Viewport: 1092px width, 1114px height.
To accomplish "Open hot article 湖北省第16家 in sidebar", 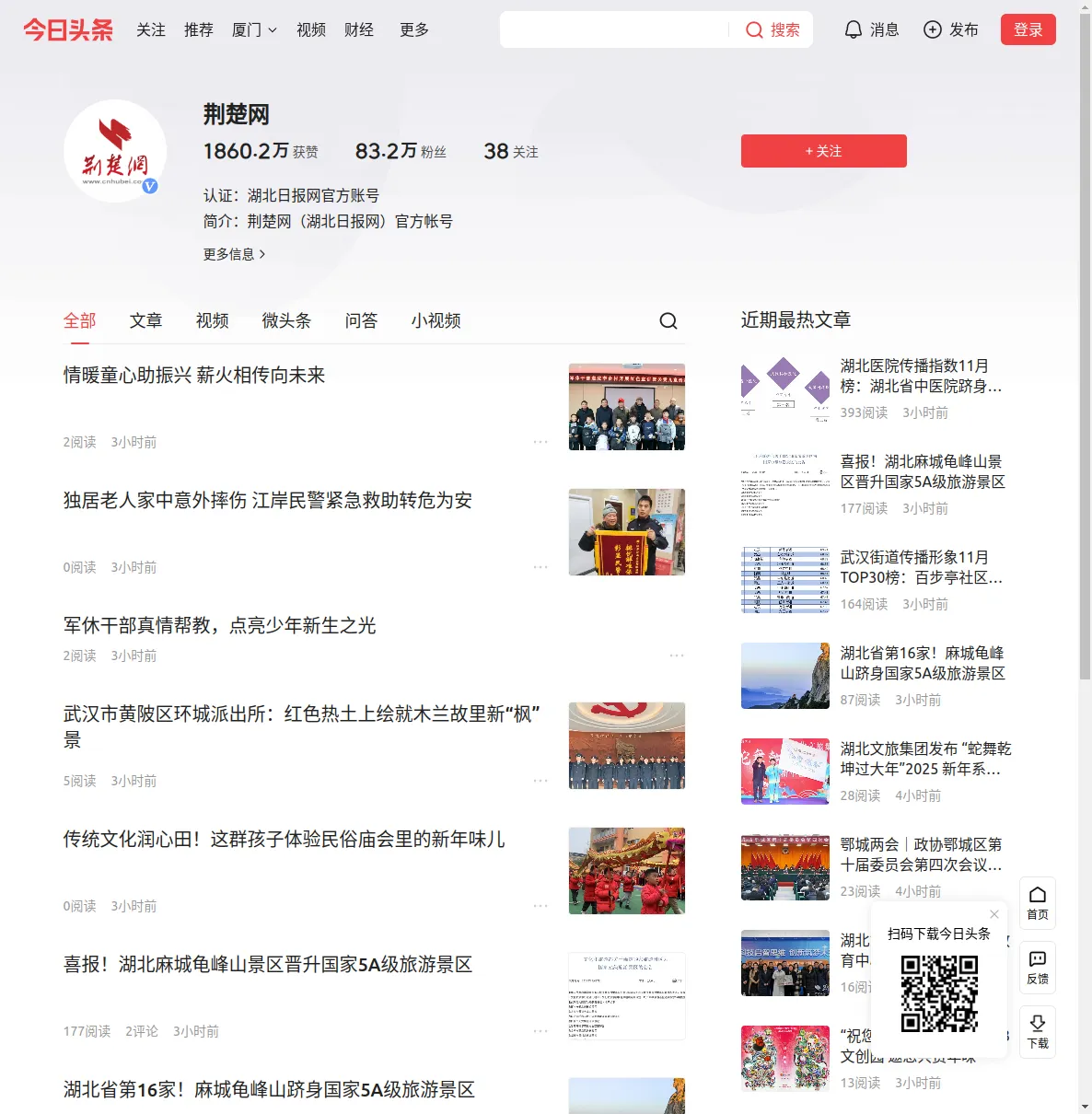I will pos(923,663).
